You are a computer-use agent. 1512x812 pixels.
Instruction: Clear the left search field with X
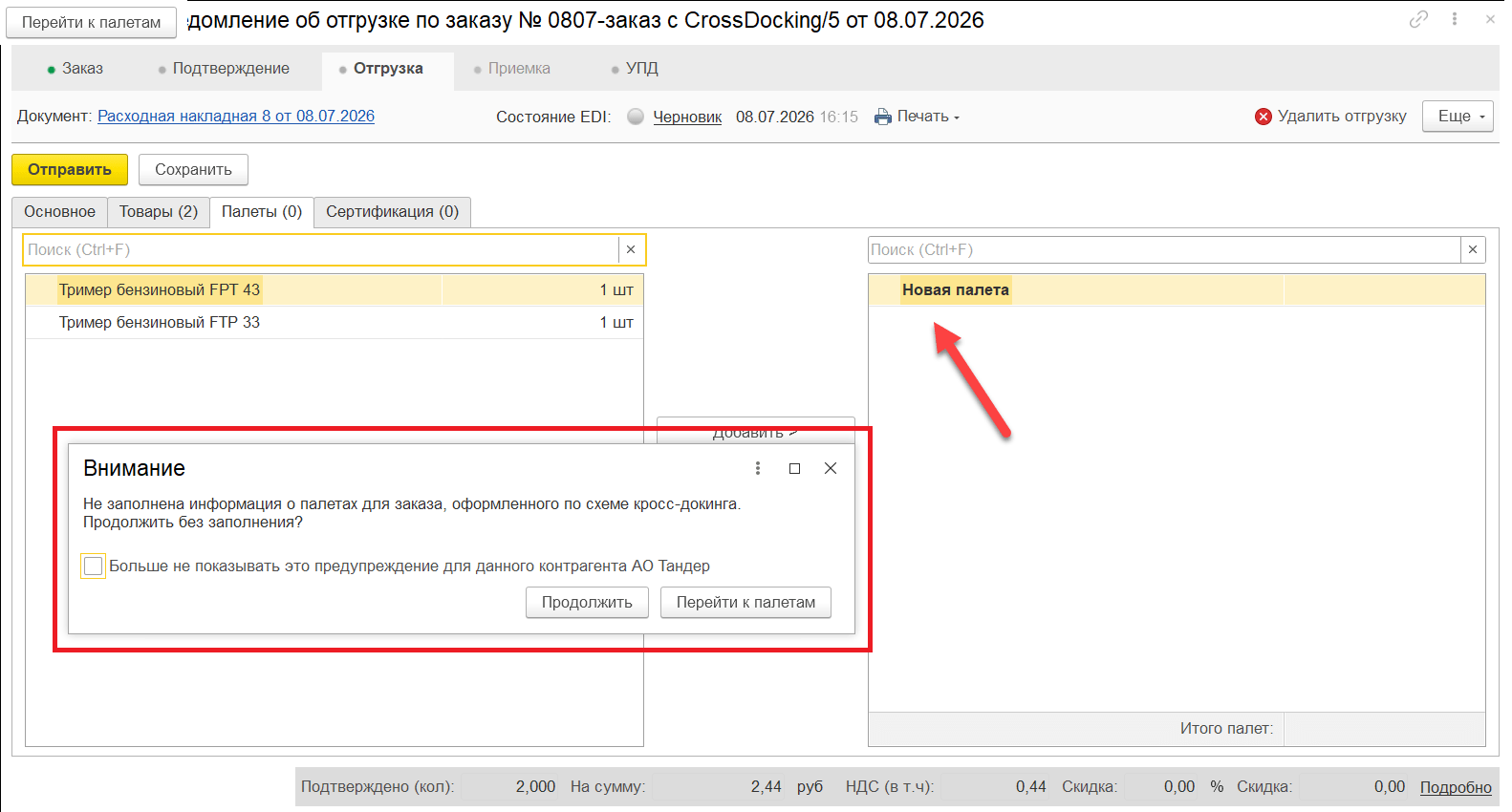click(631, 249)
